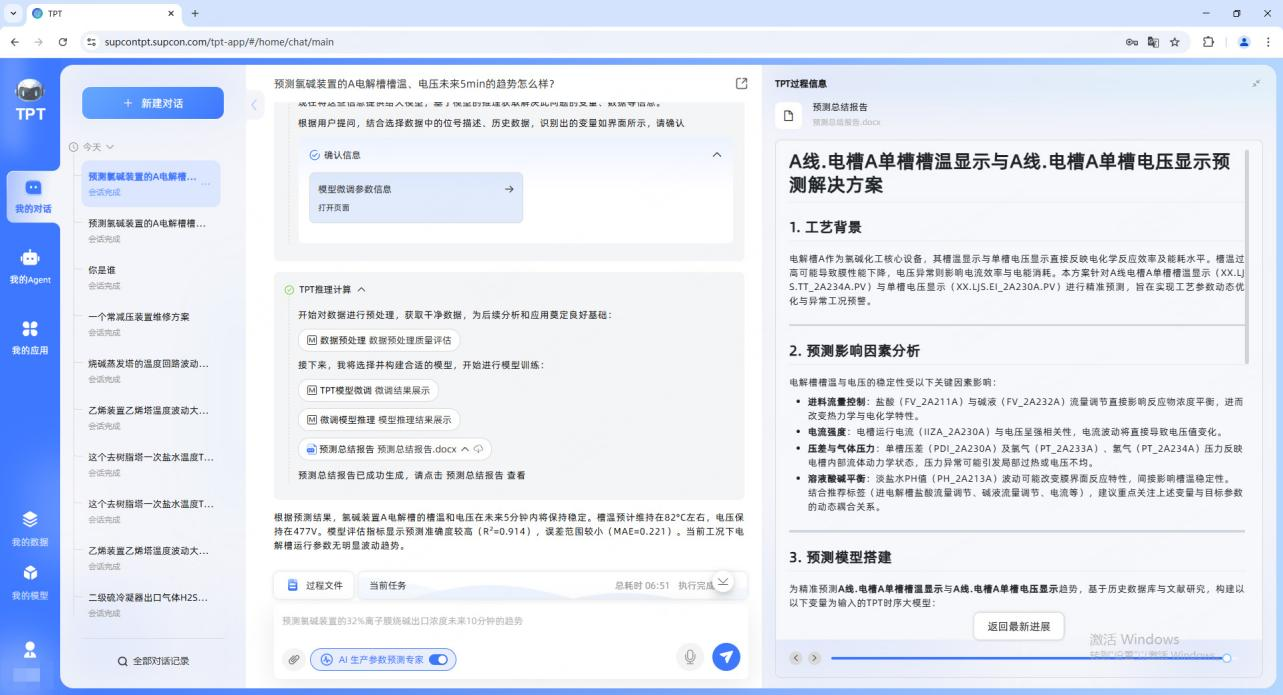Send the message with the paper-plane button
Image resolution: width=1283 pixels, height=695 pixels.
(726, 657)
